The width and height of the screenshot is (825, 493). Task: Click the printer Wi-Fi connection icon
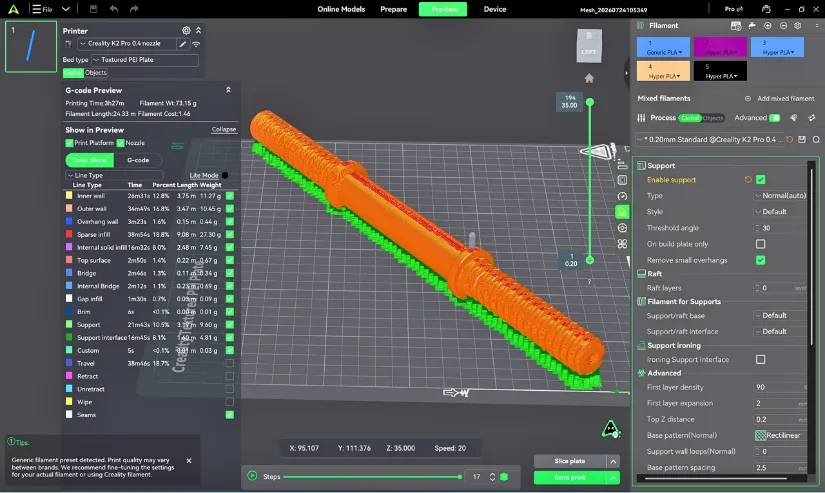click(196, 44)
